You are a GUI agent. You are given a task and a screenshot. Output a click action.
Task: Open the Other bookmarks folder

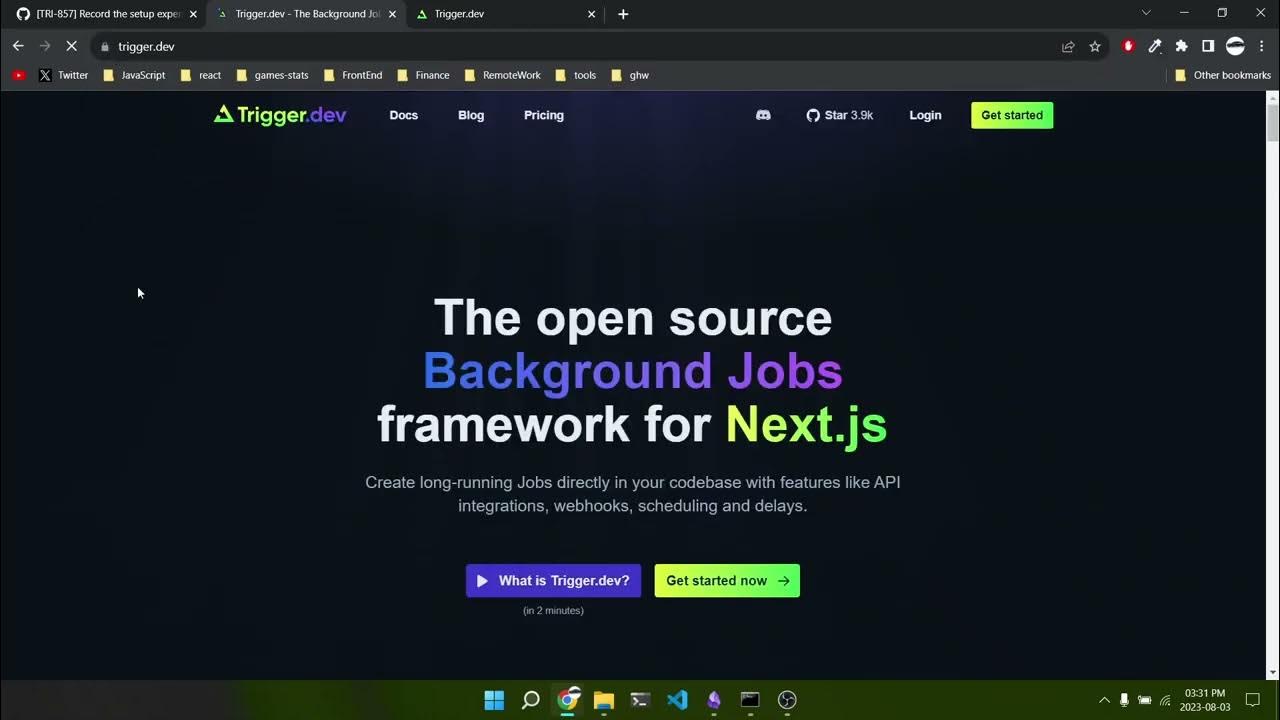[1223, 75]
